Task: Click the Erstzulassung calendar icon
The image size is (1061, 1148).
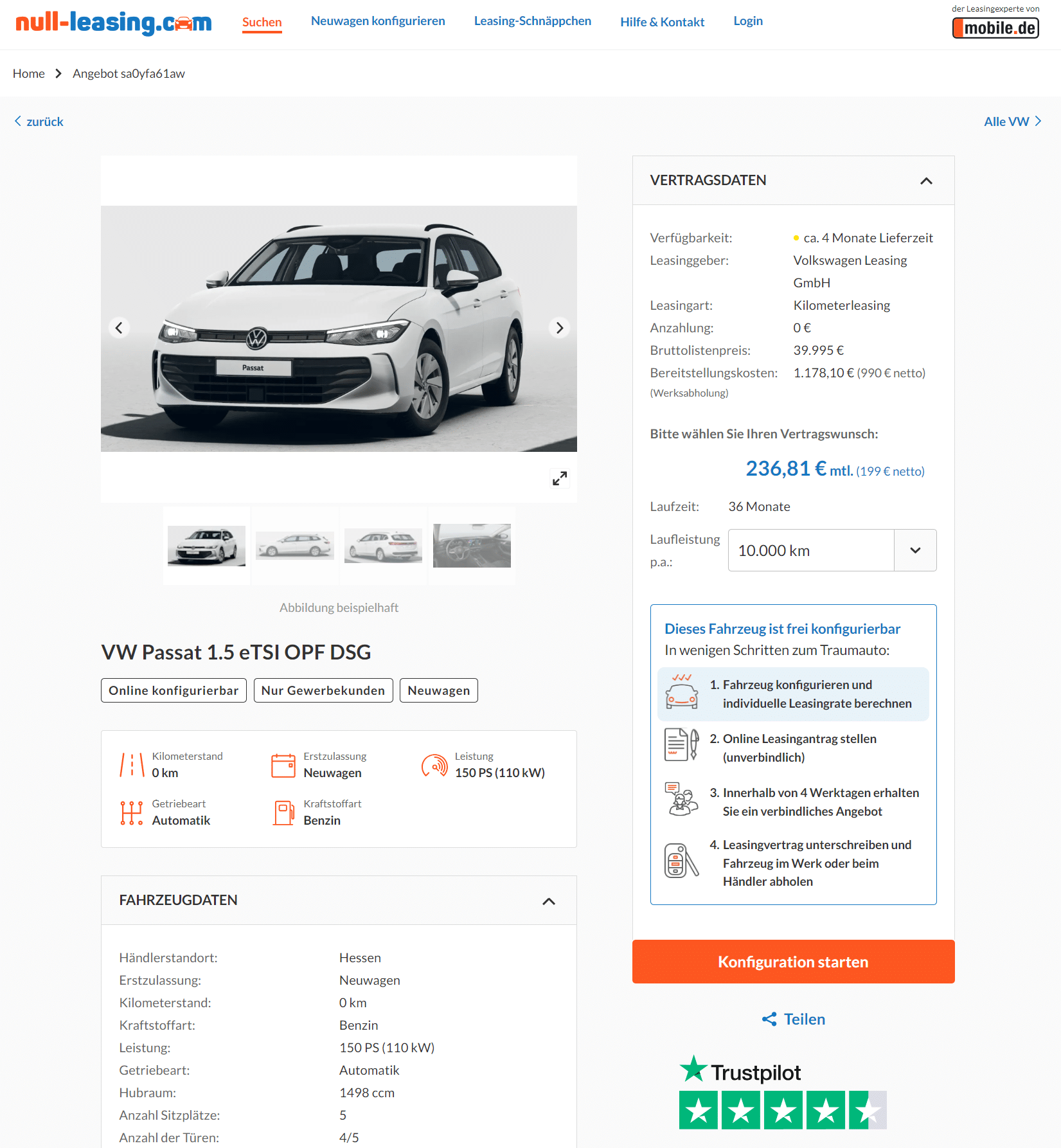Action: 283,765
